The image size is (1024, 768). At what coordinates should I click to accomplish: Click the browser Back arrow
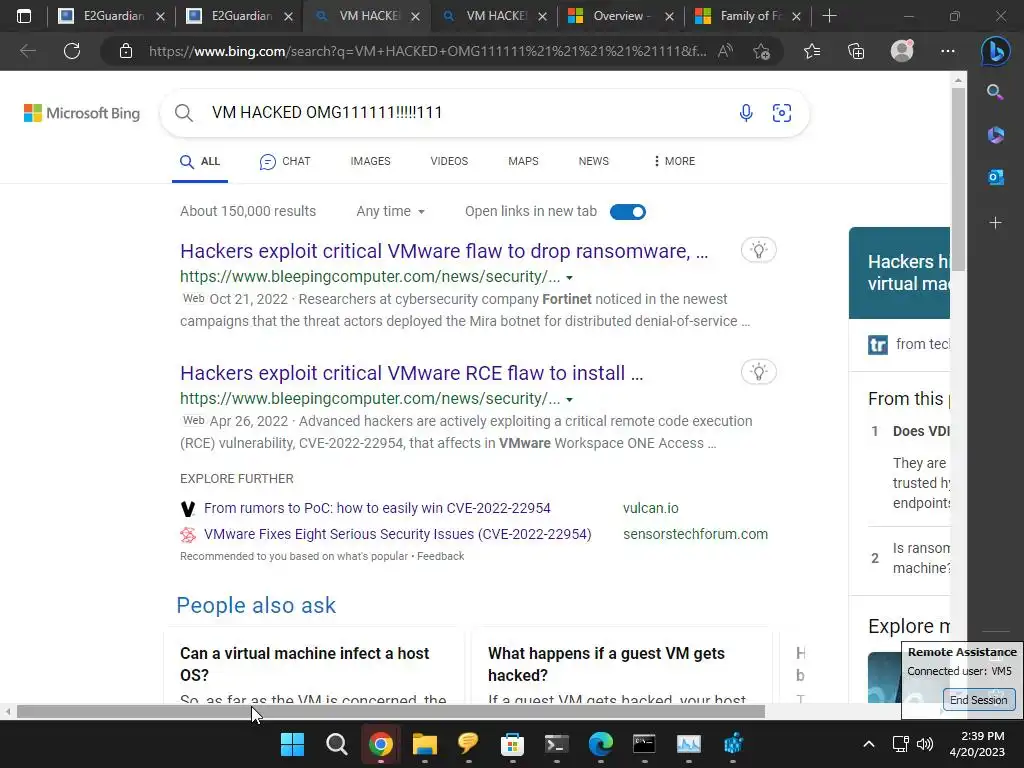click(27, 51)
